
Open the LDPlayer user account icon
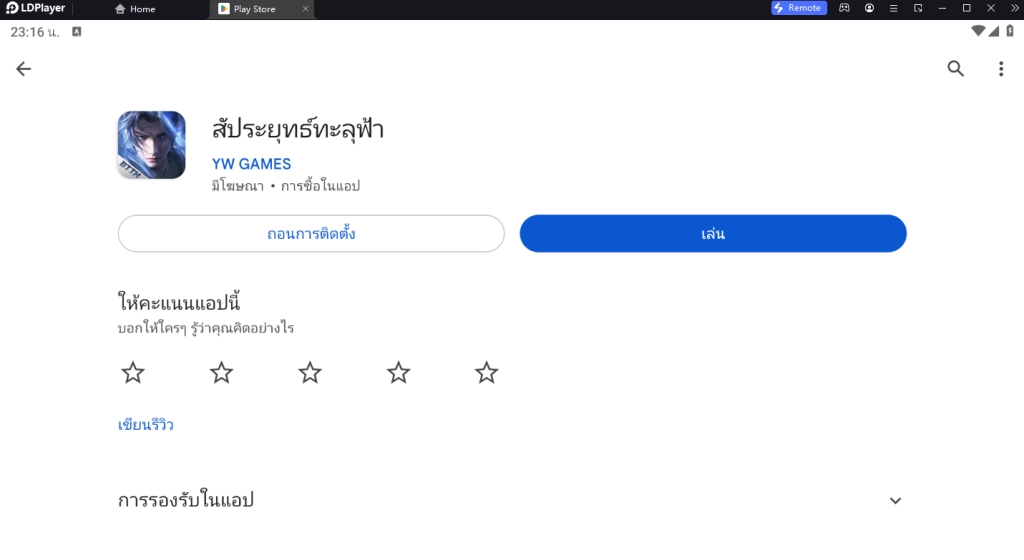(x=869, y=8)
